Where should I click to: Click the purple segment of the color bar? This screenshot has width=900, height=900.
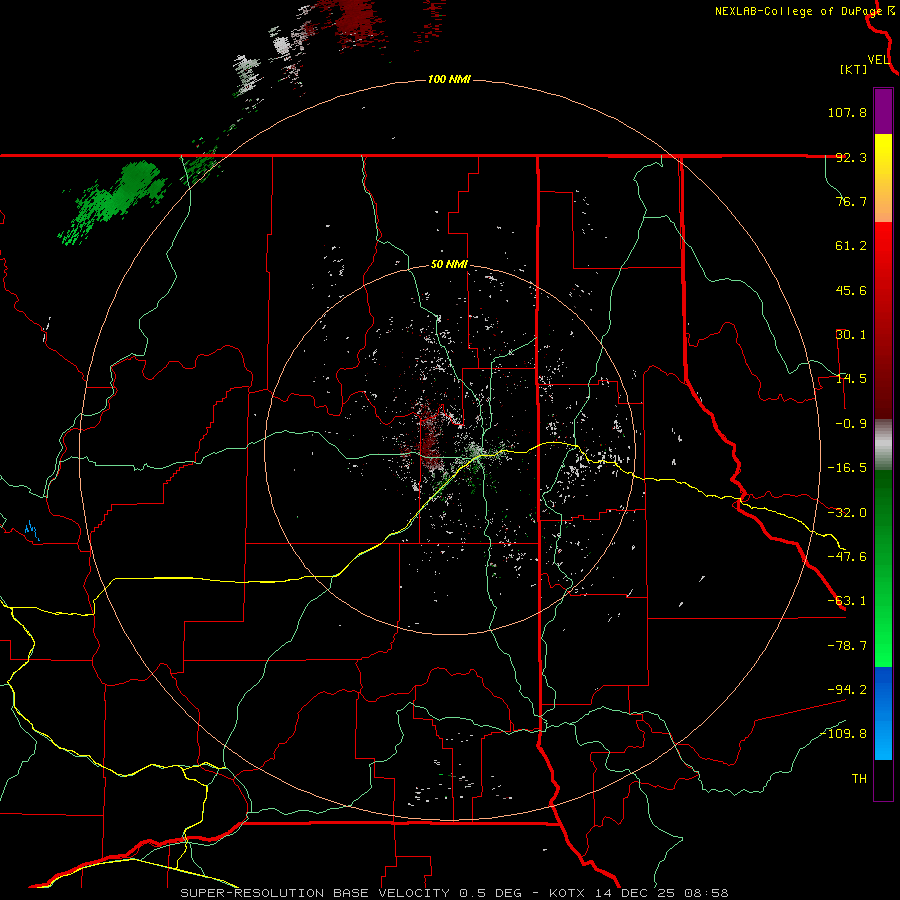click(x=883, y=112)
